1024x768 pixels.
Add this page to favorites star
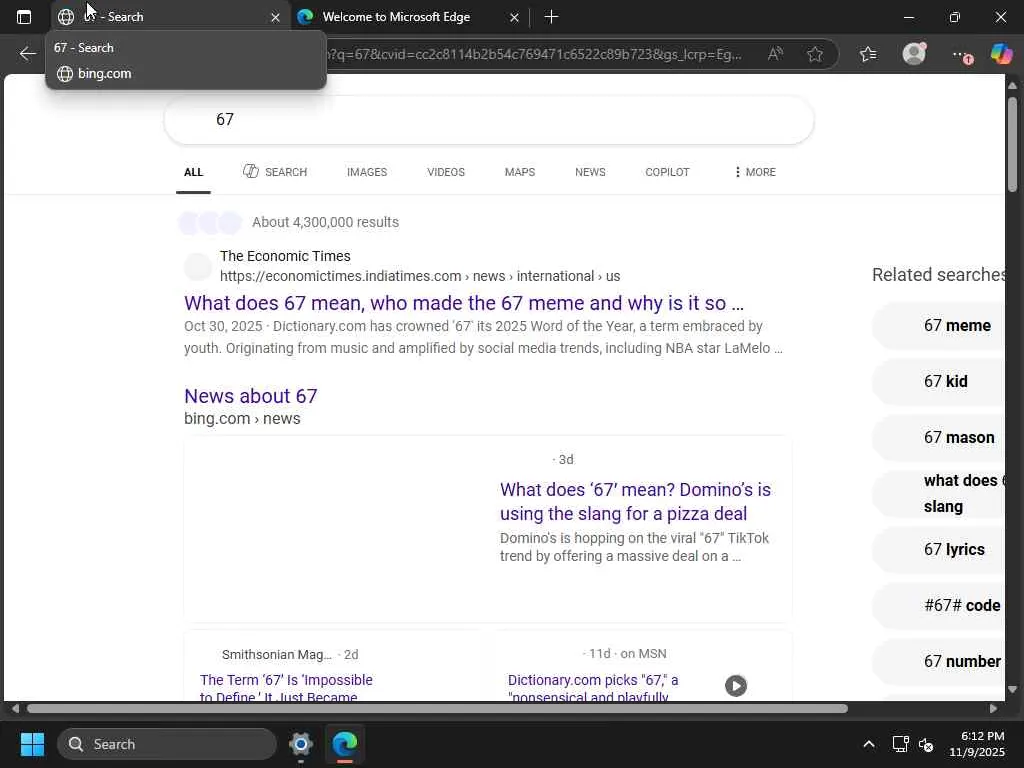click(814, 54)
